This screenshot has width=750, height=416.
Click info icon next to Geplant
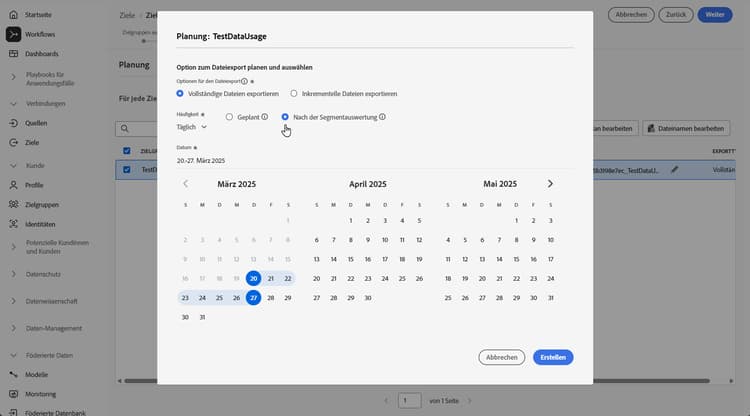click(x=265, y=117)
